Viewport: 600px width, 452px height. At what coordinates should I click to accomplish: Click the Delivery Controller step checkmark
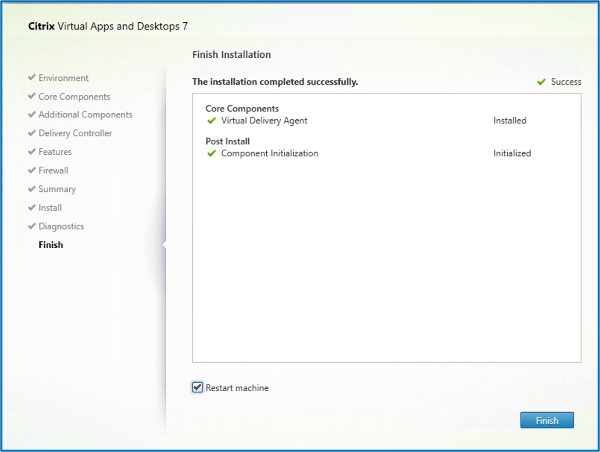pos(32,133)
